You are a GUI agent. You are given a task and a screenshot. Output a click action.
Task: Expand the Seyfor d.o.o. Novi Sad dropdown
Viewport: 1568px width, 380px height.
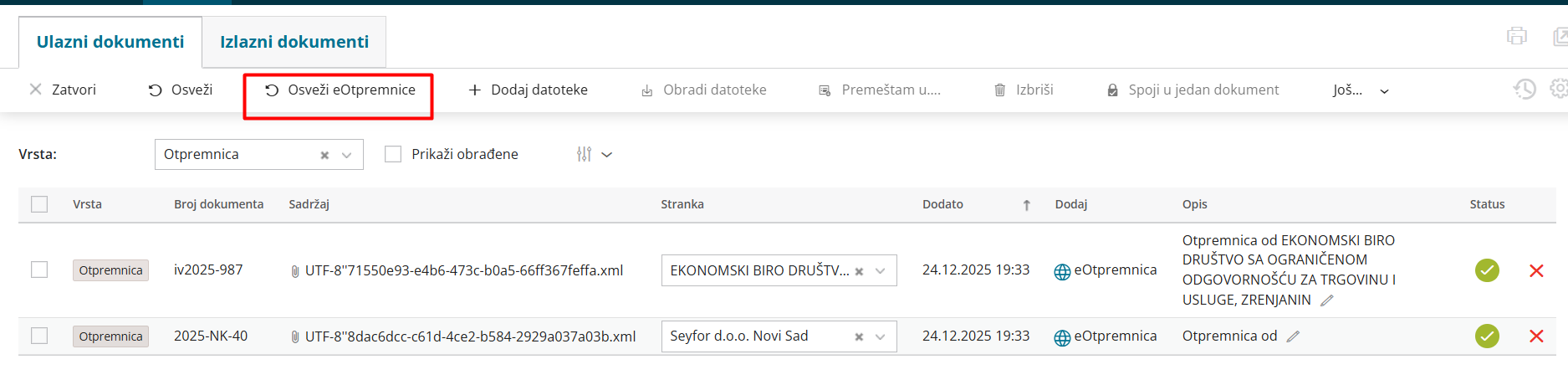click(x=880, y=336)
